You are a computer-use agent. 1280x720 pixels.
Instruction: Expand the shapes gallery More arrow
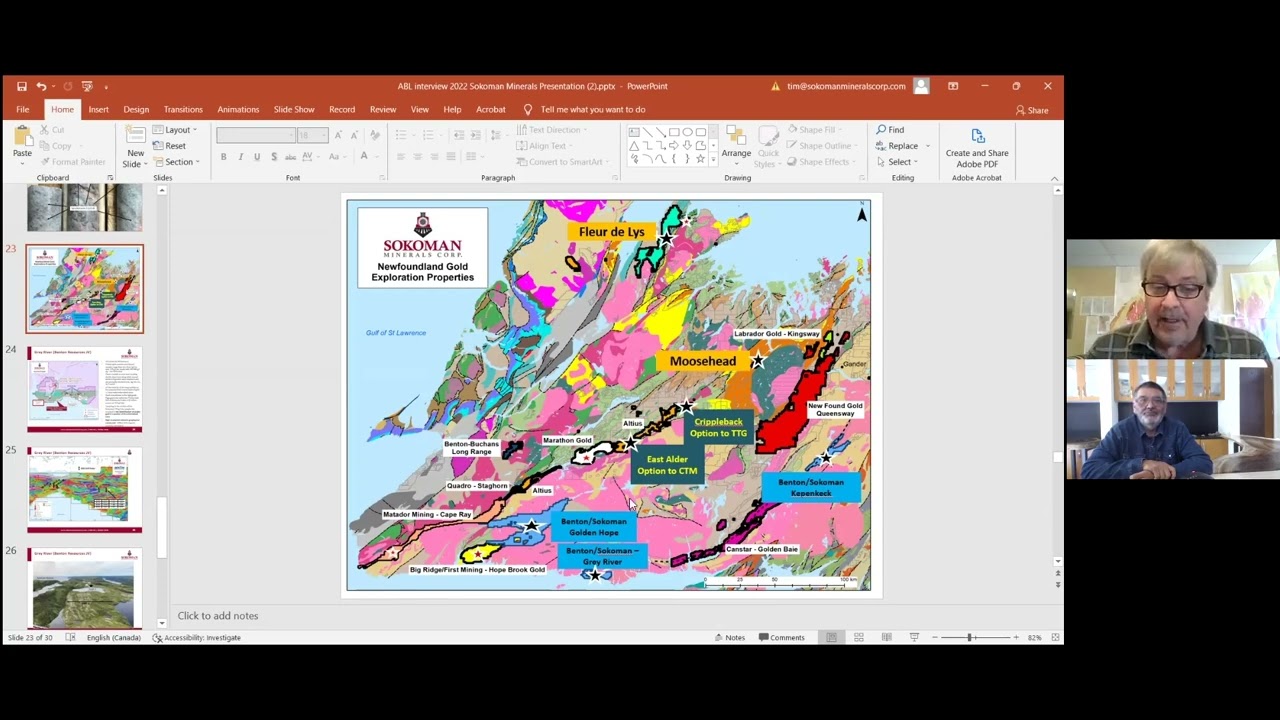(713, 160)
